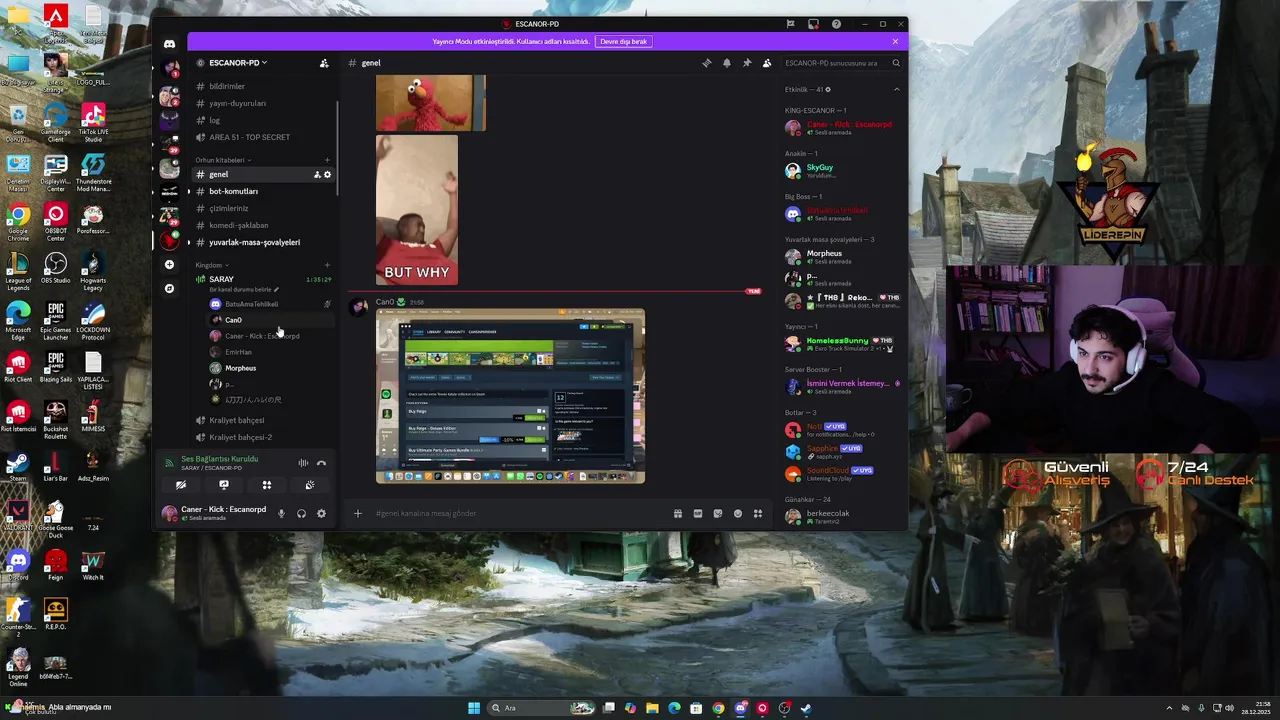Screen dimensions: 1280x720
Task: Click into the genel message input field
Action: pos(520,514)
